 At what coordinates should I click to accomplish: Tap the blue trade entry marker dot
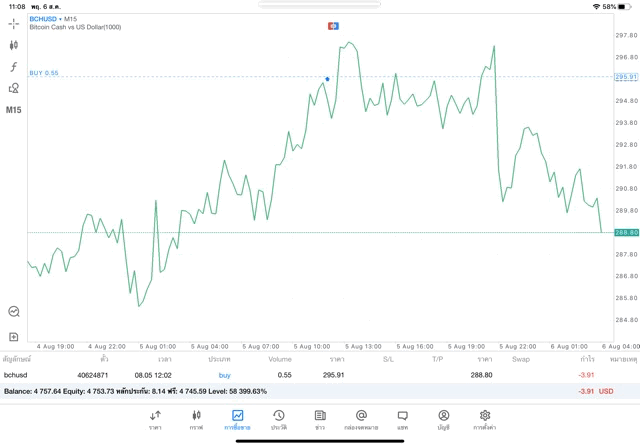click(327, 79)
